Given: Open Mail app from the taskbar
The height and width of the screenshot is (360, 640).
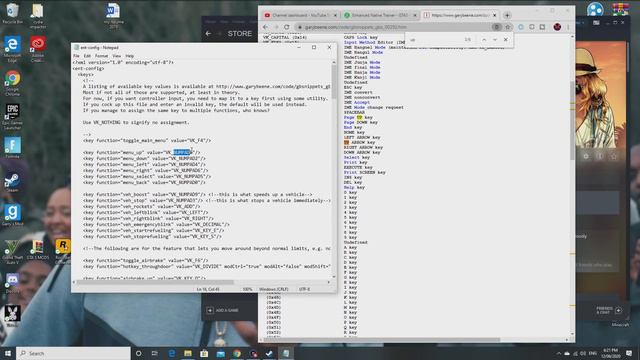Looking at the screenshot, I should pyautogui.click(x=220, y=353).
